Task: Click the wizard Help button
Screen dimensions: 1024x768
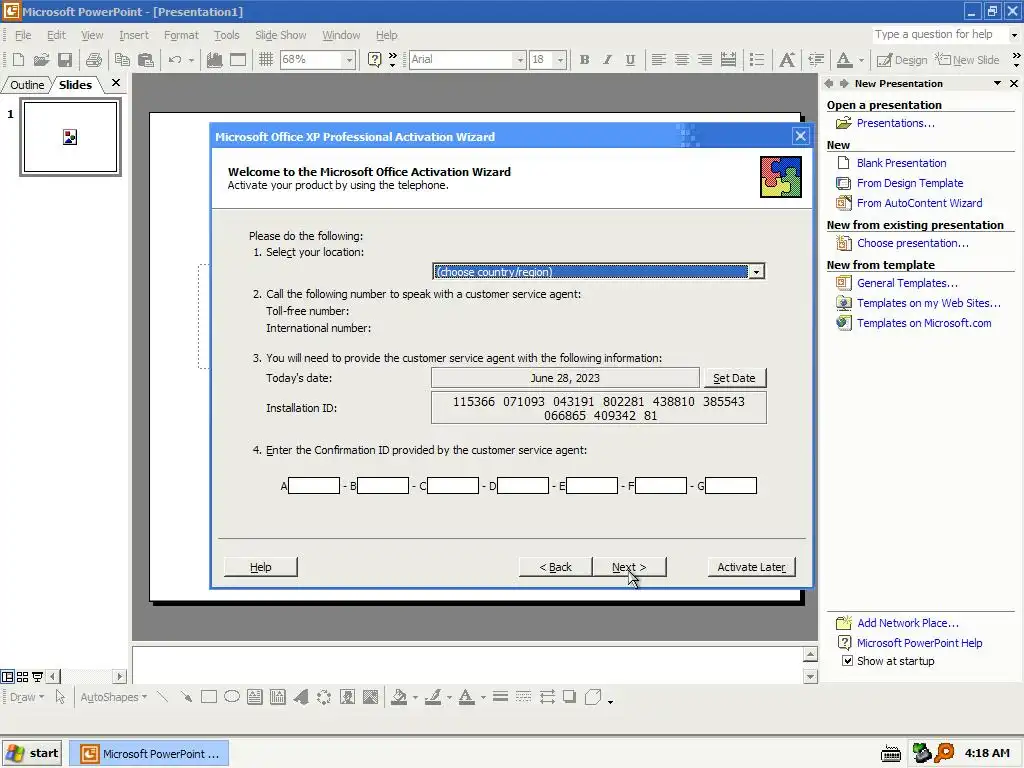Action: point(261,567)
